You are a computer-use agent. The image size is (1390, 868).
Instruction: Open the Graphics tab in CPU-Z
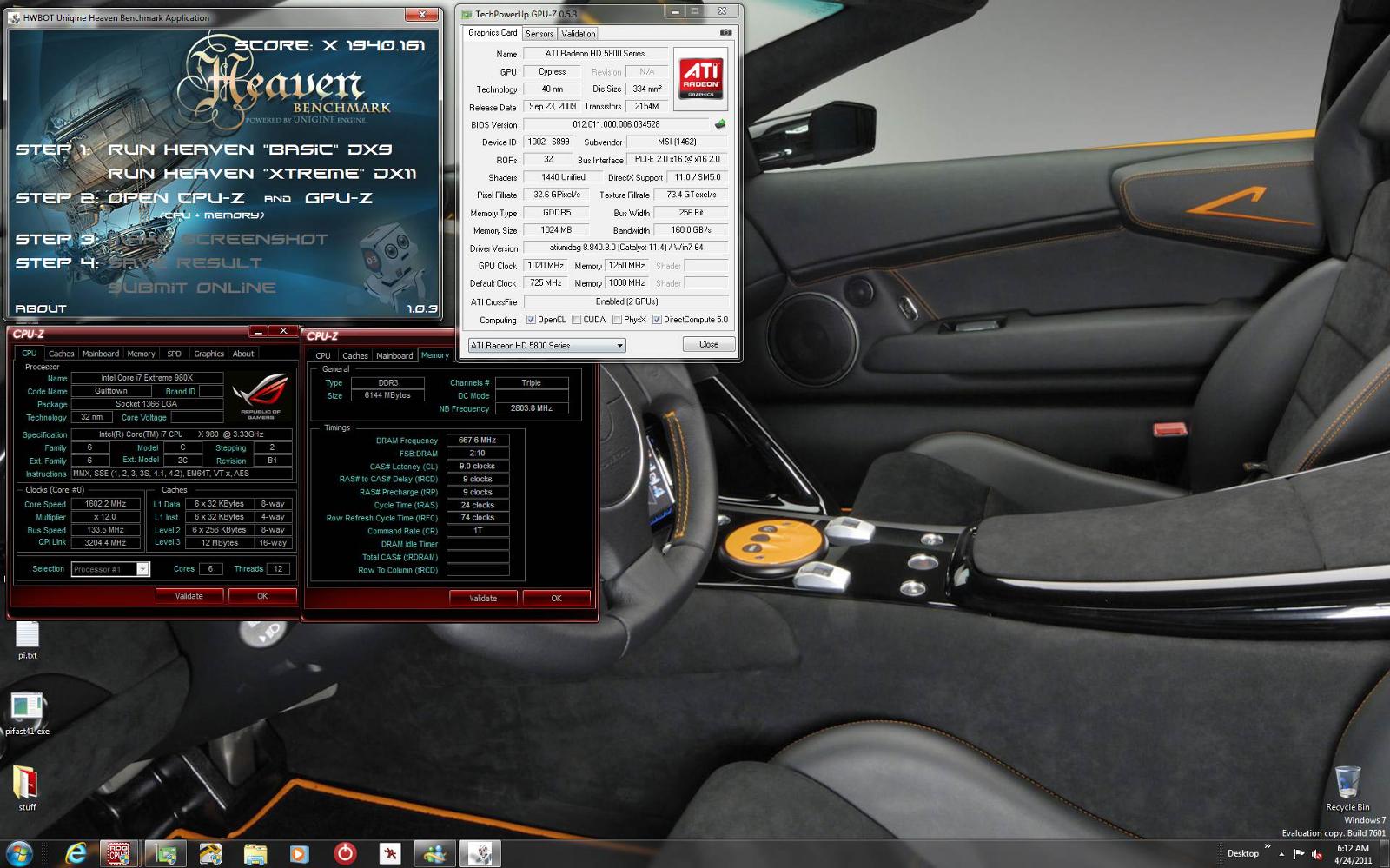point(208,354)
